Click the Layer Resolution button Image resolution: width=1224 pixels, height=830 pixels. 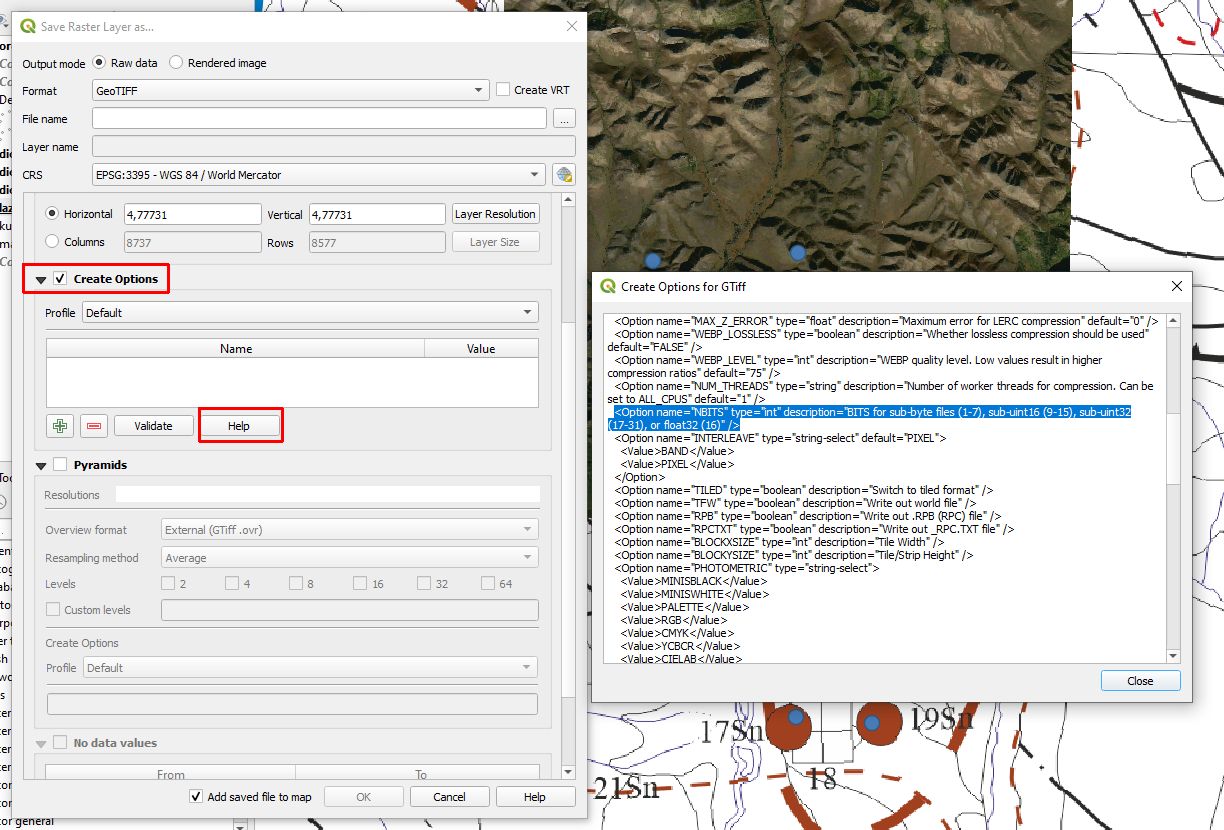[x=495, y=214]
